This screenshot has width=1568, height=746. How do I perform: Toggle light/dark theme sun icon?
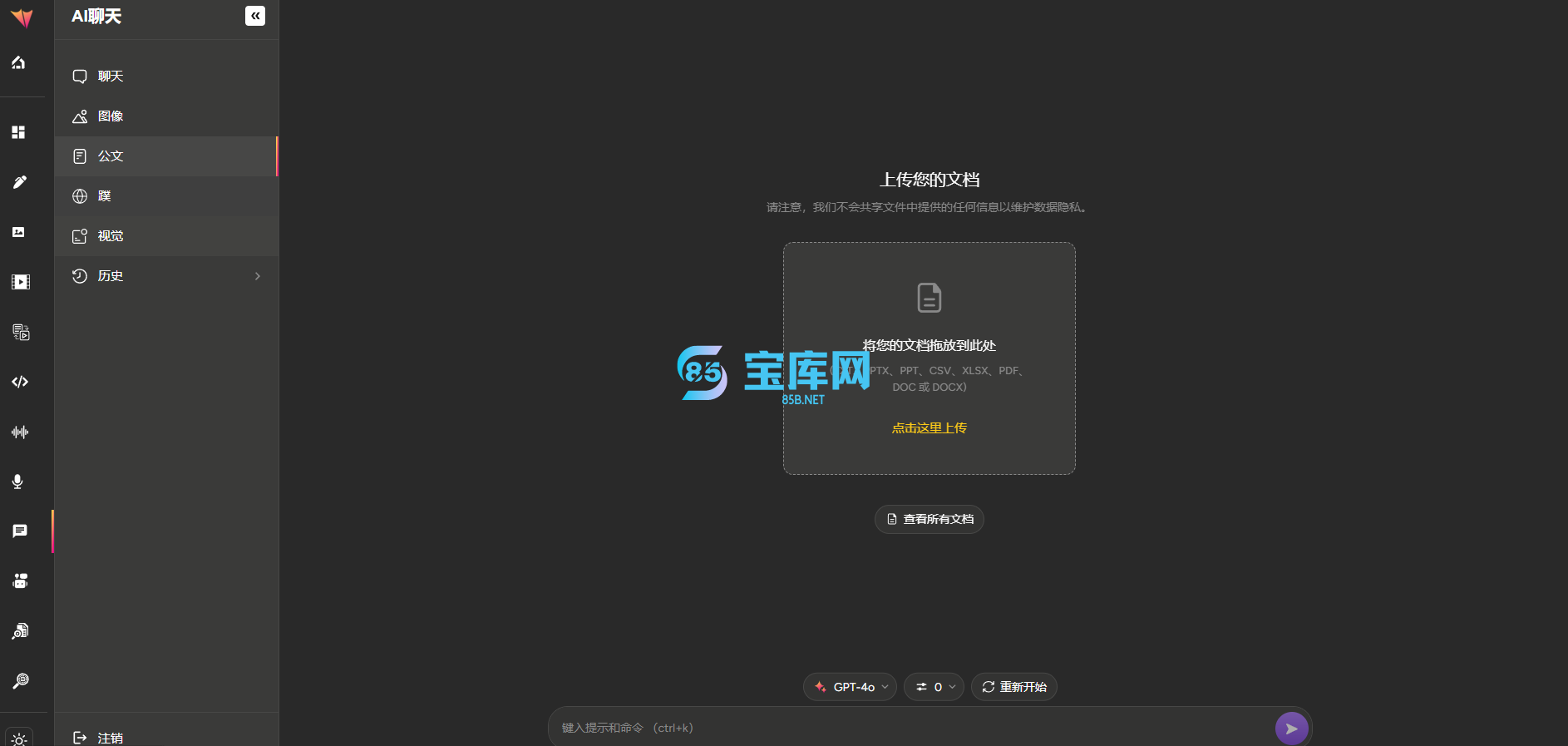[x=19, y=739]
